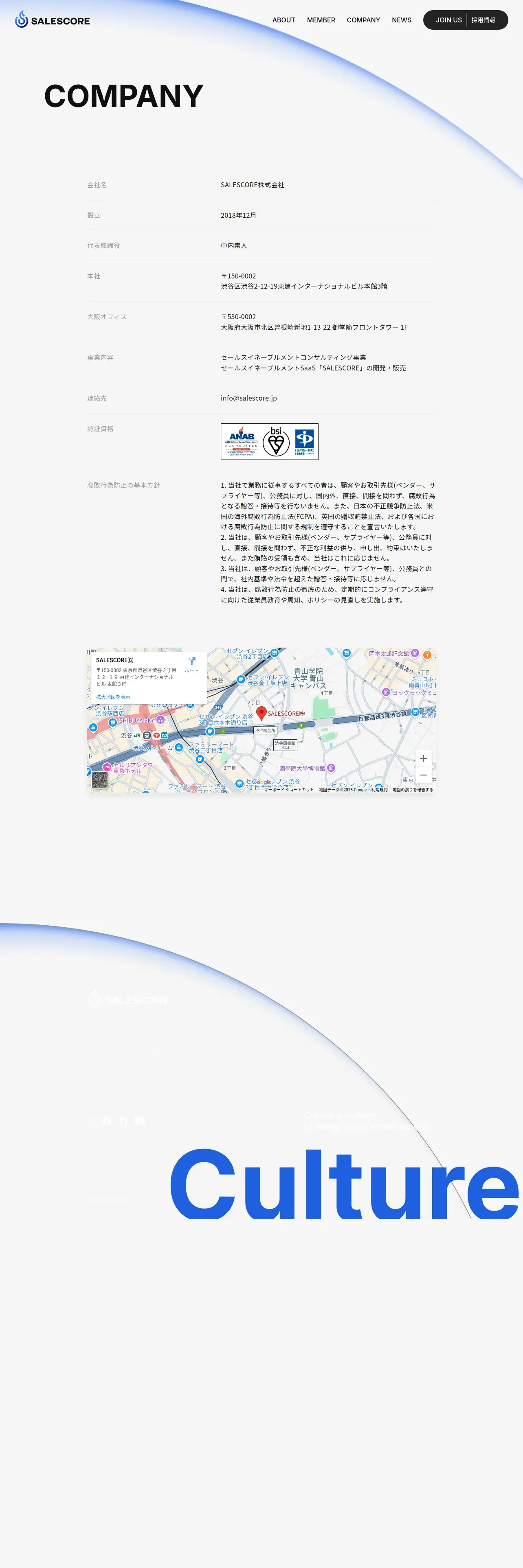Image resolution: width=523 pixels, height=1568 pixels.
Task: Click the COMPANY page heading
Action: pyautogui.click(x=123, y=96)
